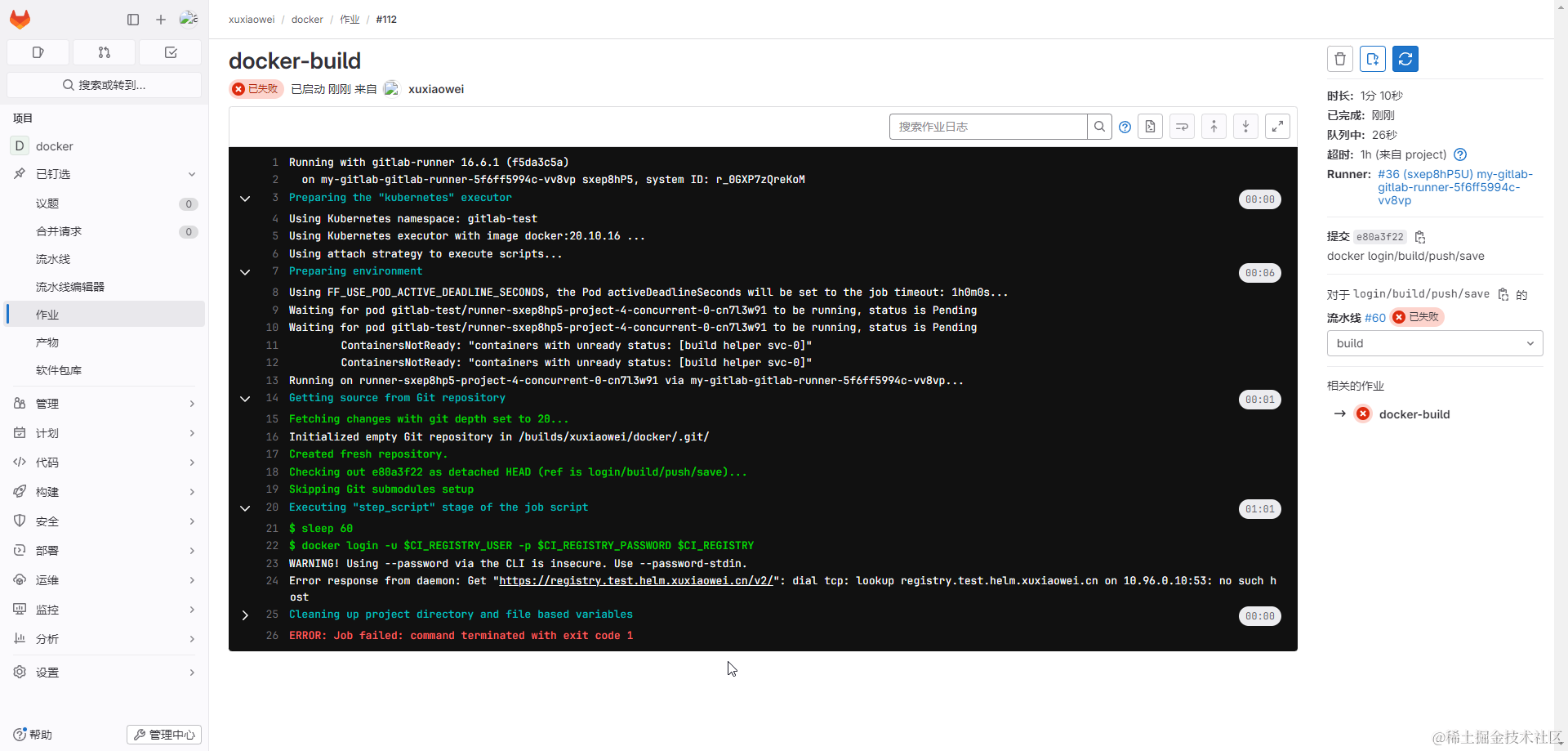
Task: Open the 作业 menu item in sidebar
Action: pyautogui.click(x=47, y=314)
